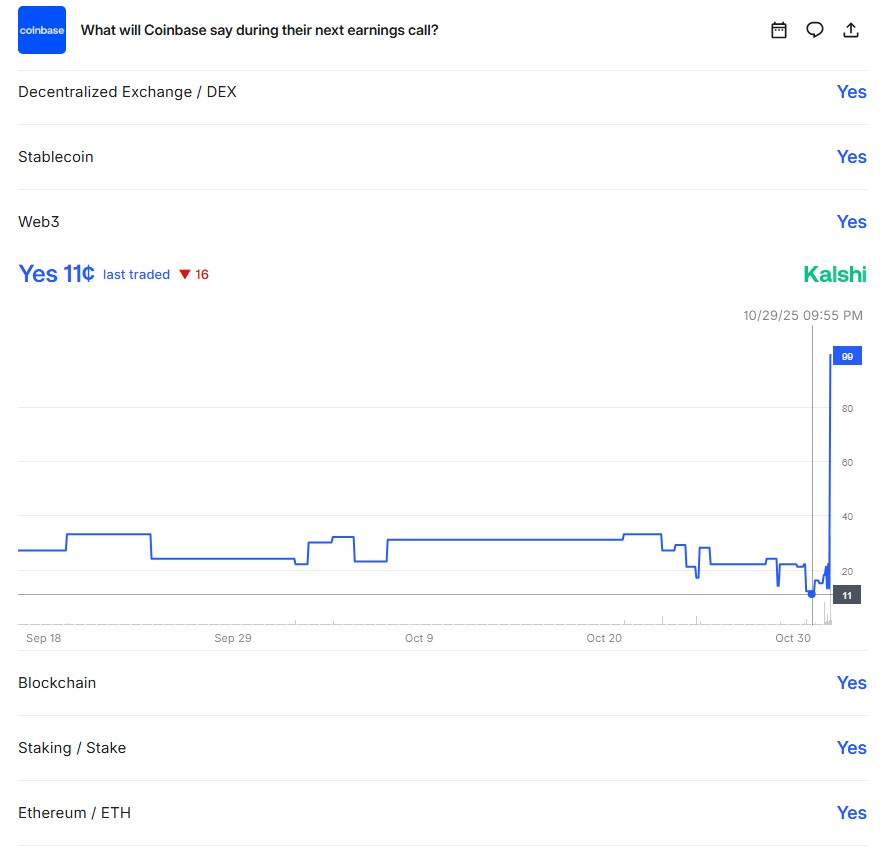This screenshot has width=888, height=852.
Task: Click the gray 11 price label on chart
Action: [x=847, y=595]
